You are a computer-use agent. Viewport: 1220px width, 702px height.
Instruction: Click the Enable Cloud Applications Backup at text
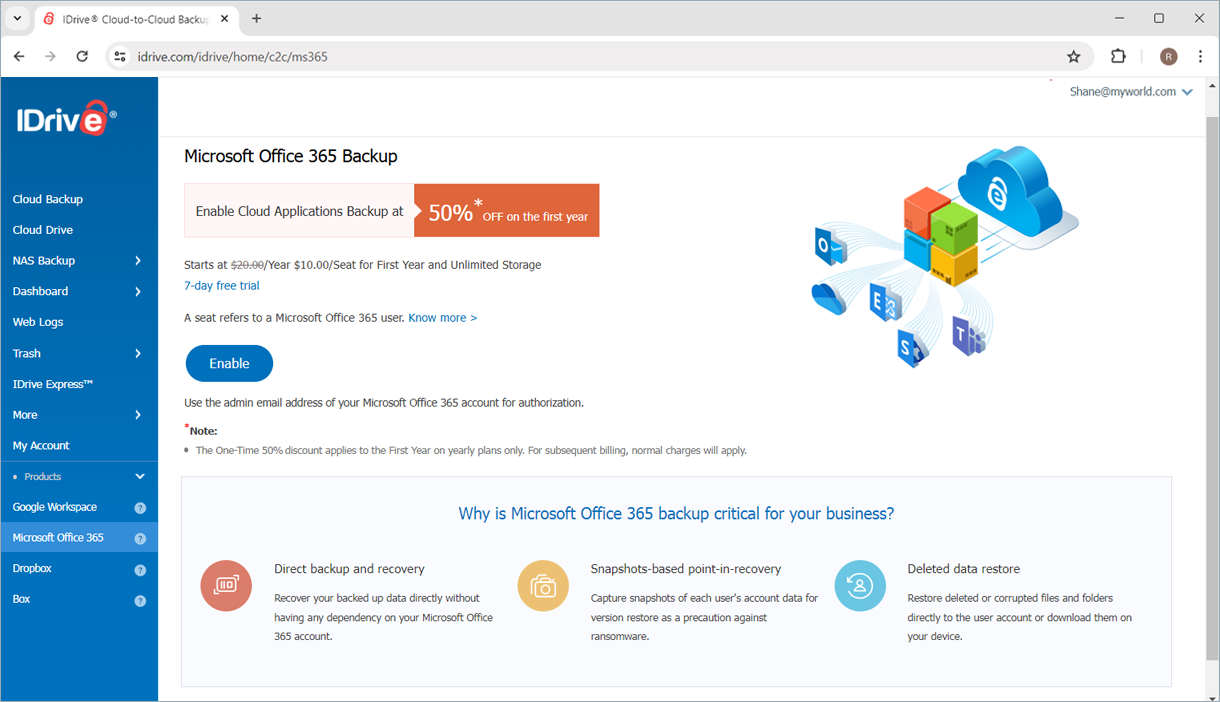tap(300, 212)
